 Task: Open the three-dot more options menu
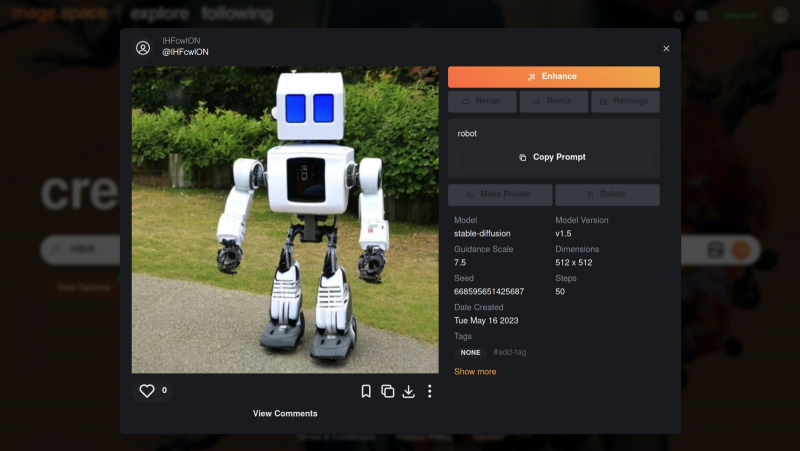(429, 391)
